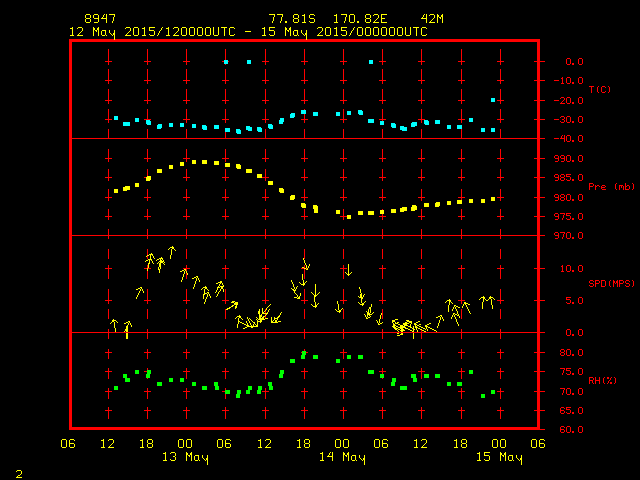
Task: Click the number 2 in bottom-left corner
Action: coord(18,472)
